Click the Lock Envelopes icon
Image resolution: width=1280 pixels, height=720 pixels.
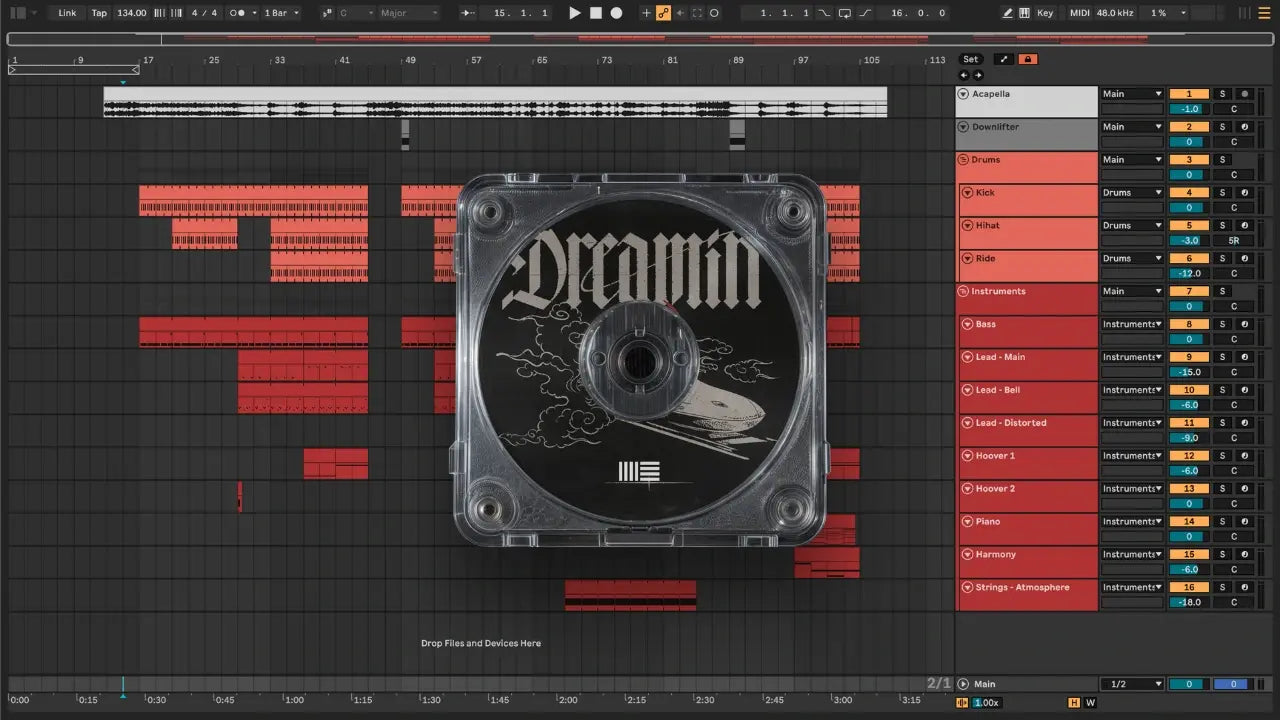pos(1027,59)
